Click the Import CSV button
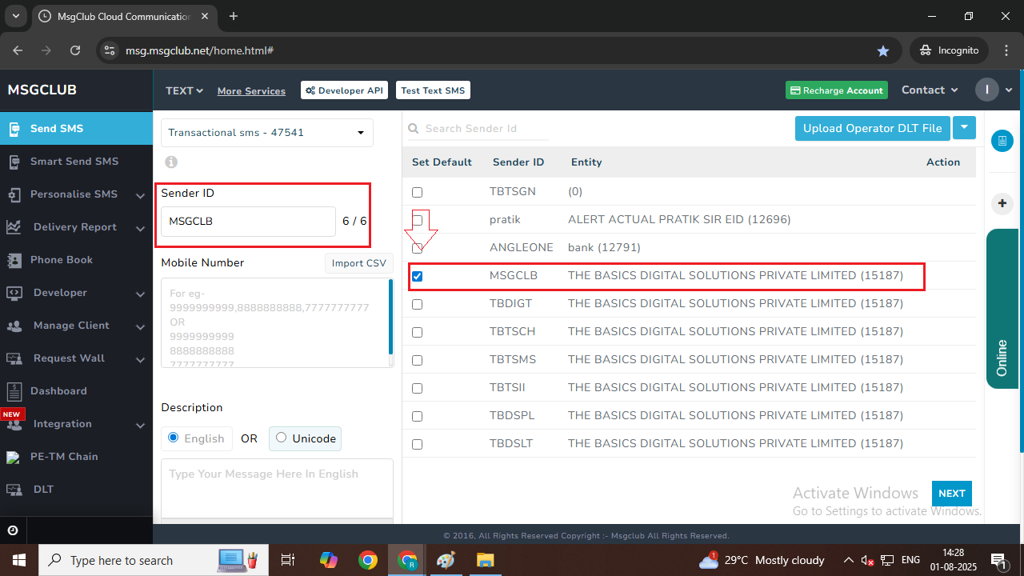This screenshot has height=576, width=1024. [x=359, y=263]
